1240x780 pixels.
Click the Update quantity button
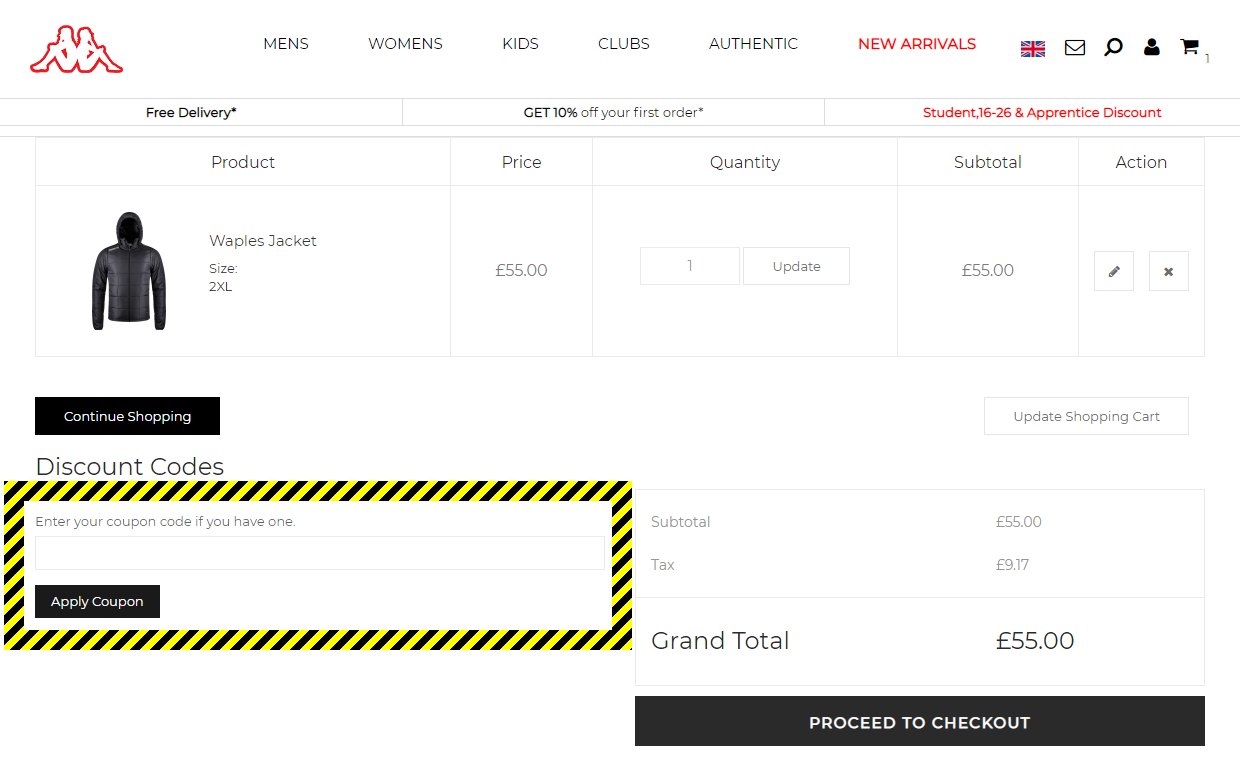pyautogui.click(x=796, y=266)
